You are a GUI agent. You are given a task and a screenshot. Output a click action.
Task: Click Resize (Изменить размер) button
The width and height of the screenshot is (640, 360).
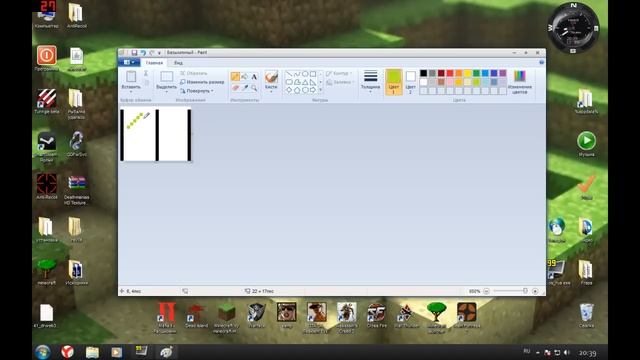[202, 82]
